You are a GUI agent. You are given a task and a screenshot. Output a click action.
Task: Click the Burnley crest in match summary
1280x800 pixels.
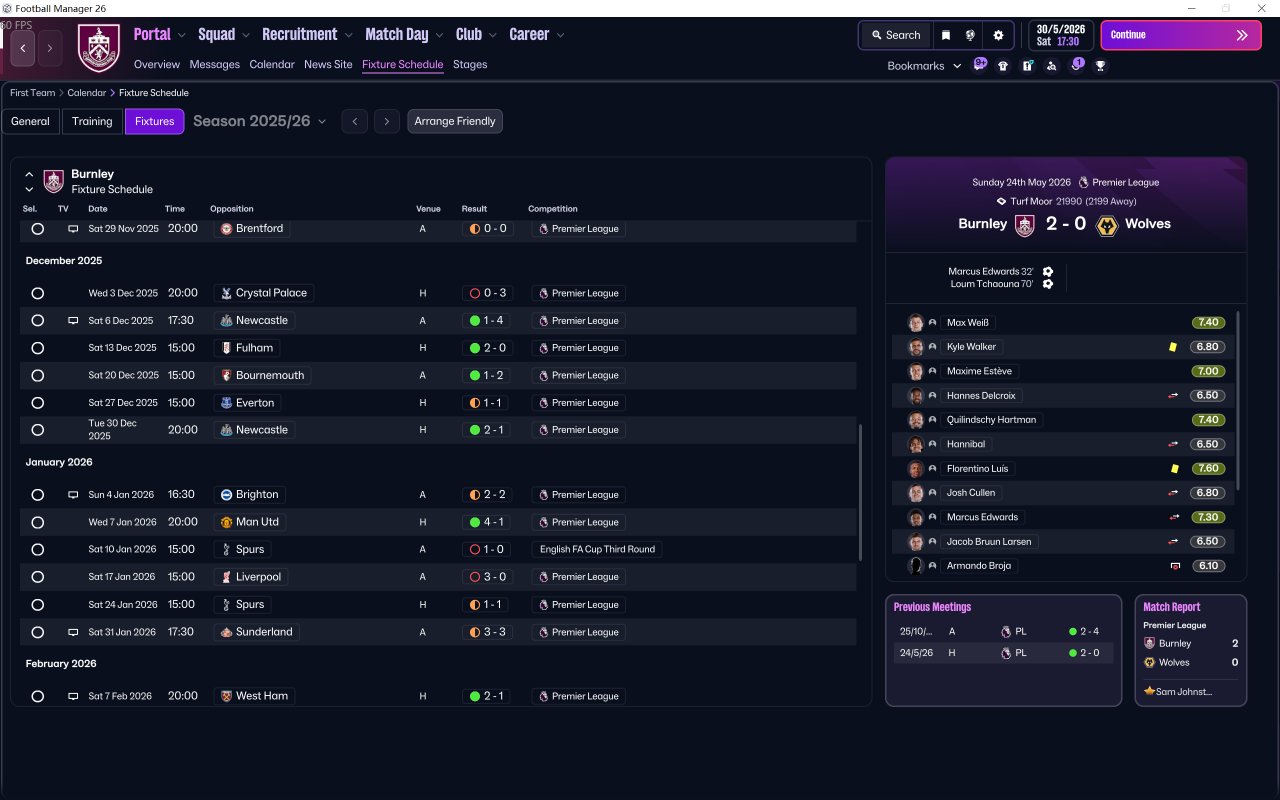[1024, 224]
